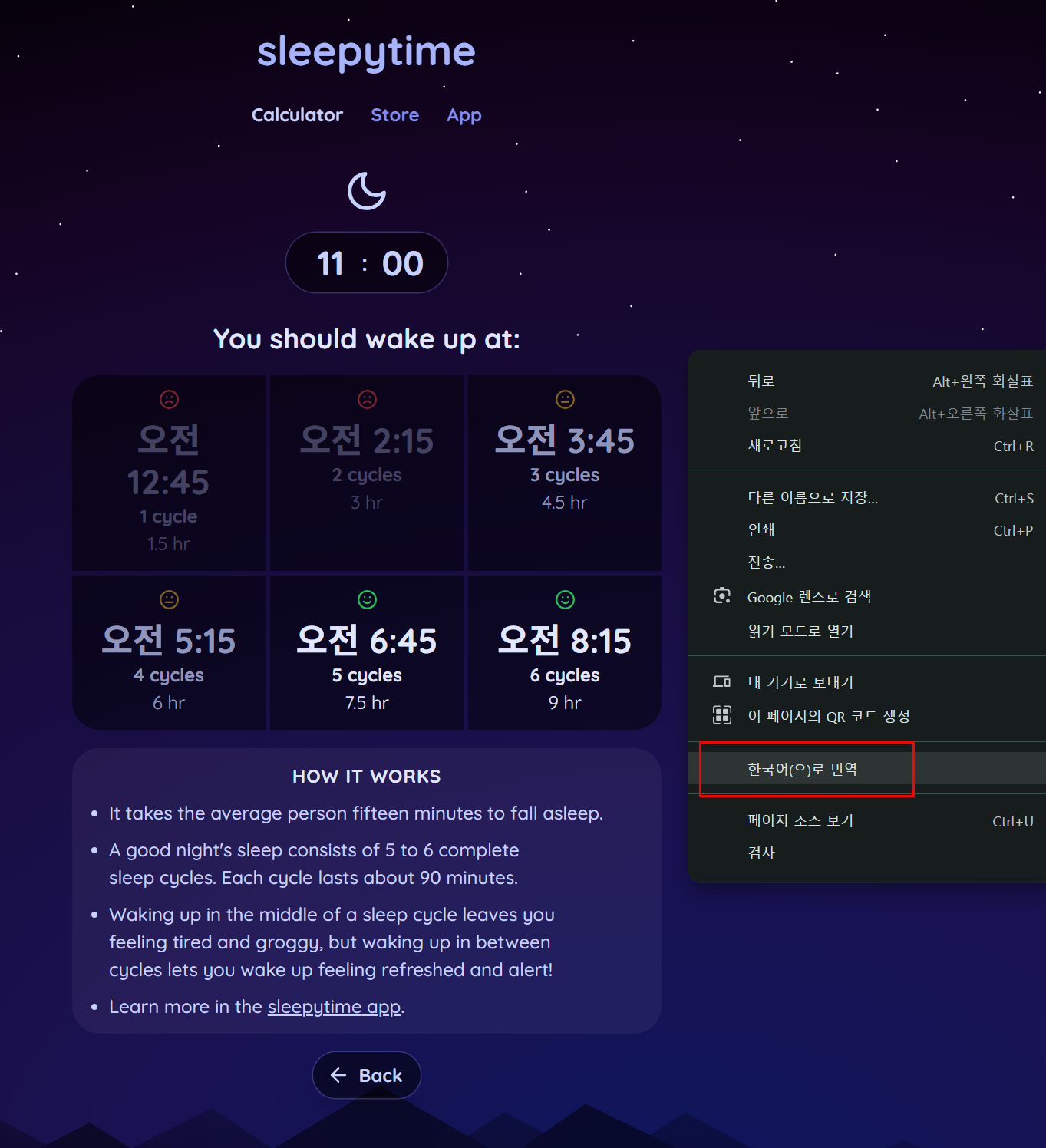Select the 오전 12:45 wake time card

click(x=169, y=473)
